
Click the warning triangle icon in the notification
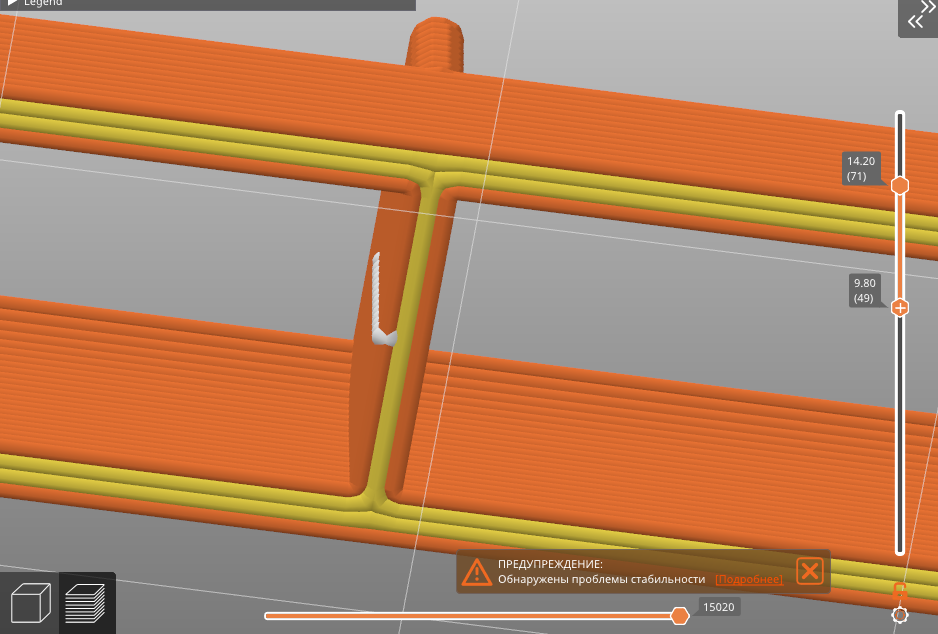[x=477, y=572]
